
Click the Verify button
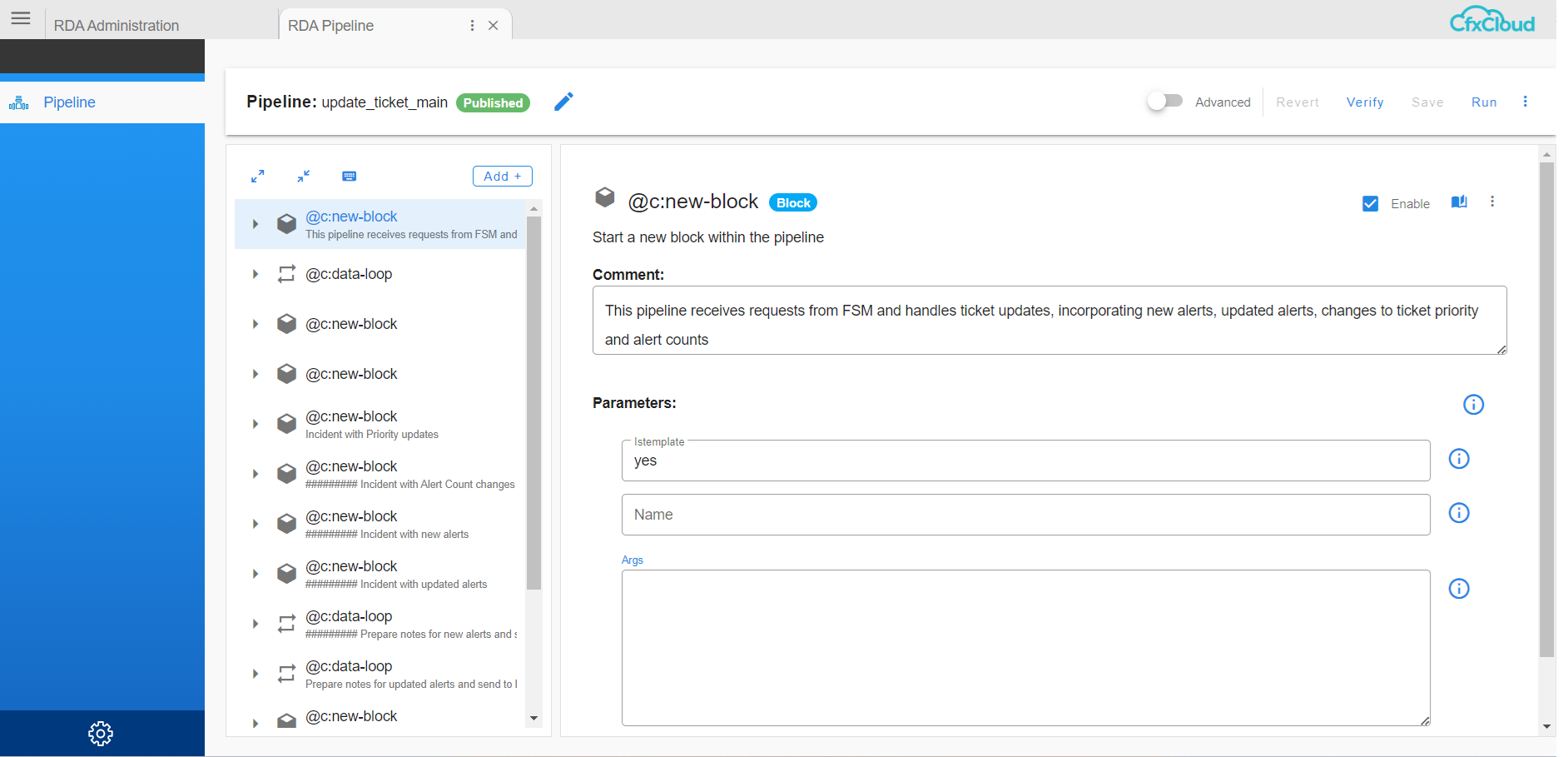click(x=1365, y=102)
